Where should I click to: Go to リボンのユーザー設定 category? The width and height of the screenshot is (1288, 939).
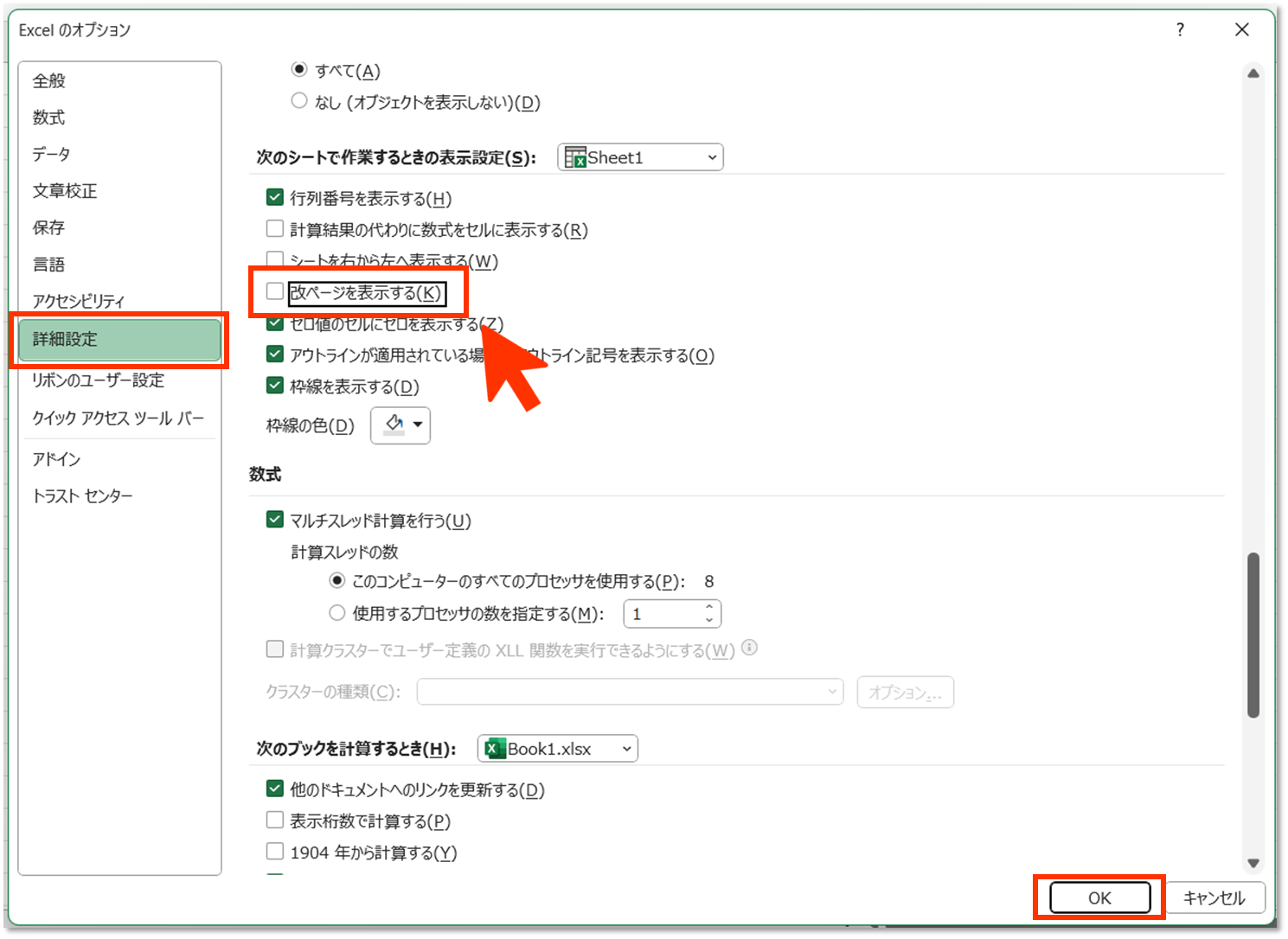coord(98,380)
